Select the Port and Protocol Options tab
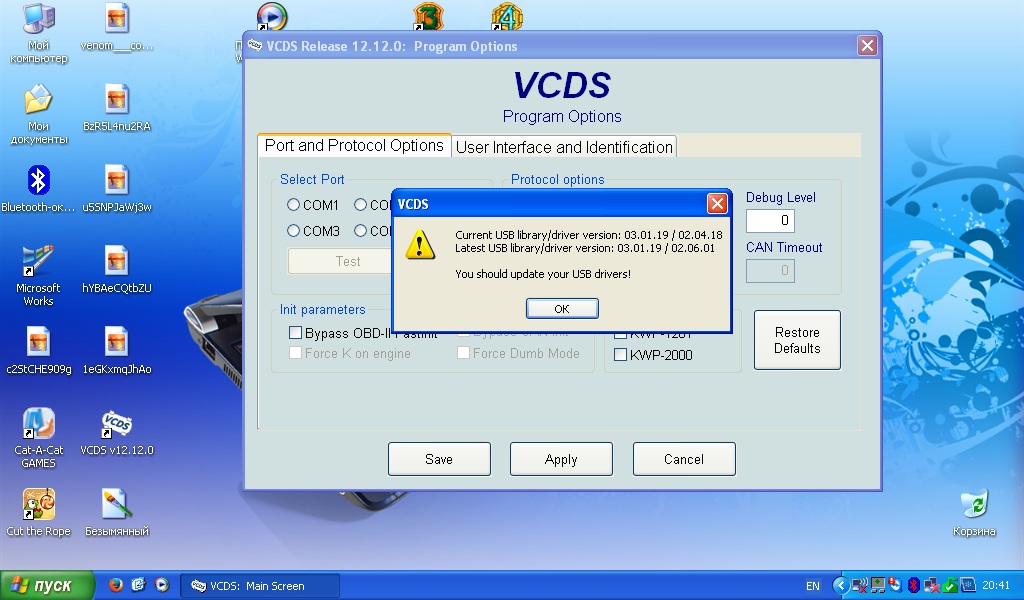The height and width of the screenshot is (600, 1024). [x=354, y=146]
